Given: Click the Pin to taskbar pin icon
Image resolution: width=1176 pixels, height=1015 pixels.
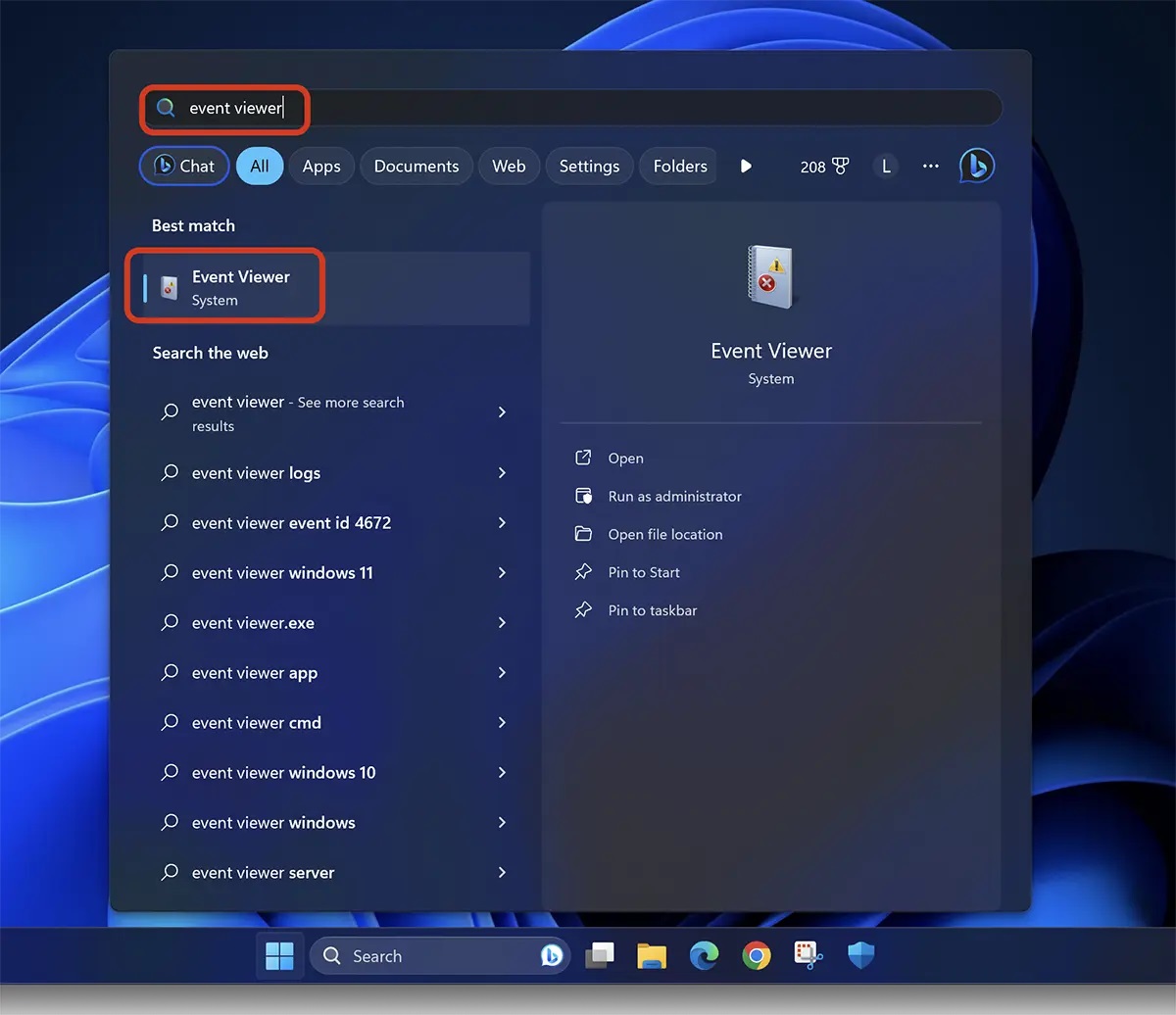Looking at the screenshot, I should [583, 610].
